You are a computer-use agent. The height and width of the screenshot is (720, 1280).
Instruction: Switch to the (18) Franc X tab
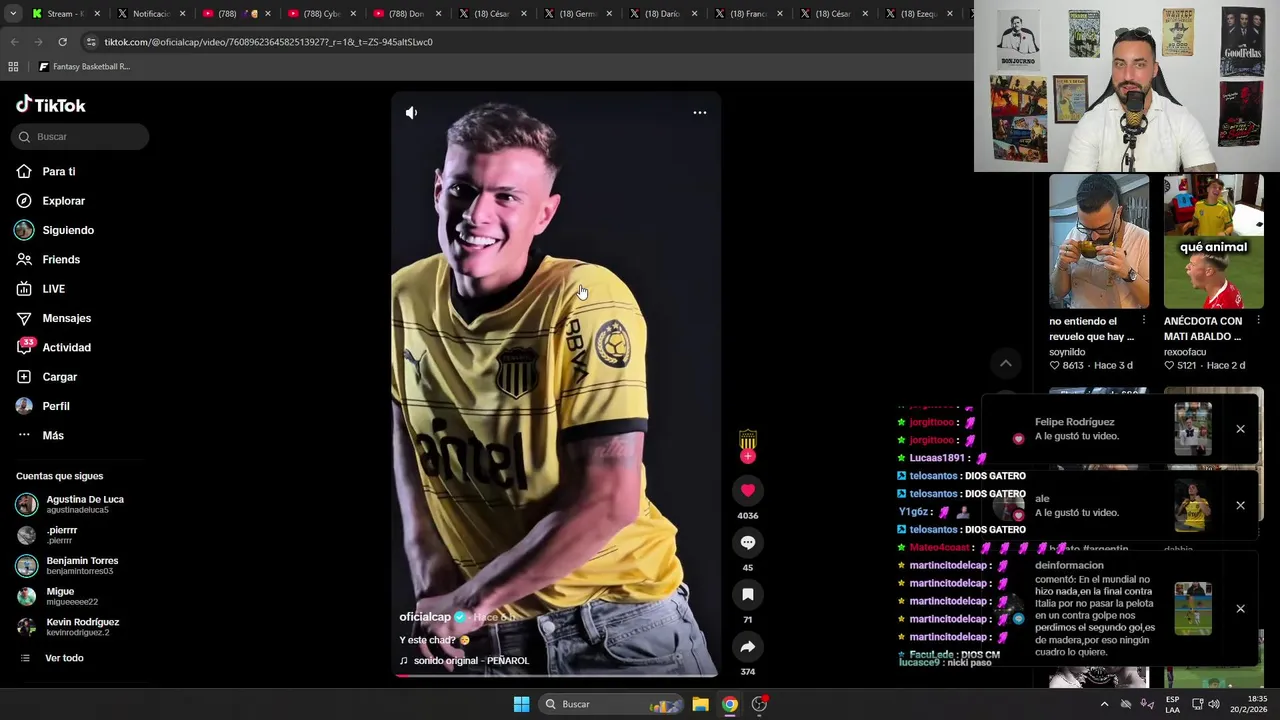click(x=747, y=14)
